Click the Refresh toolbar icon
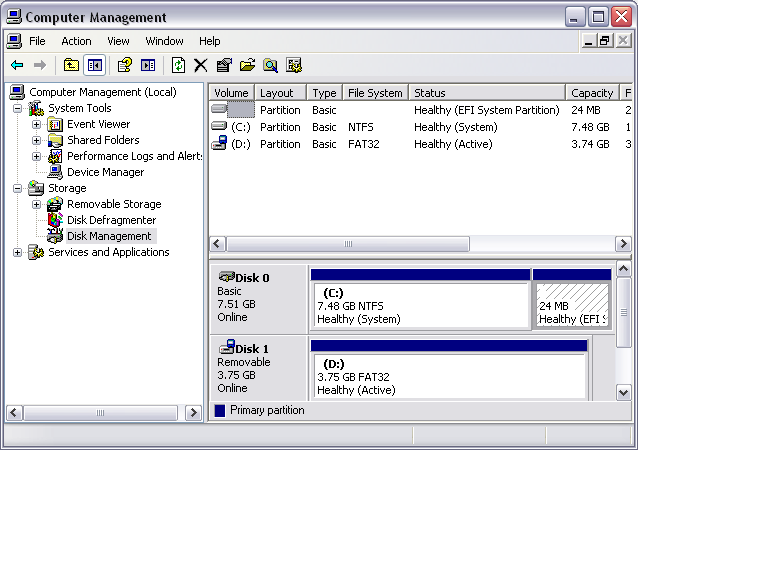Viewport: 778px width, 582px height. (x=178, y=65)
